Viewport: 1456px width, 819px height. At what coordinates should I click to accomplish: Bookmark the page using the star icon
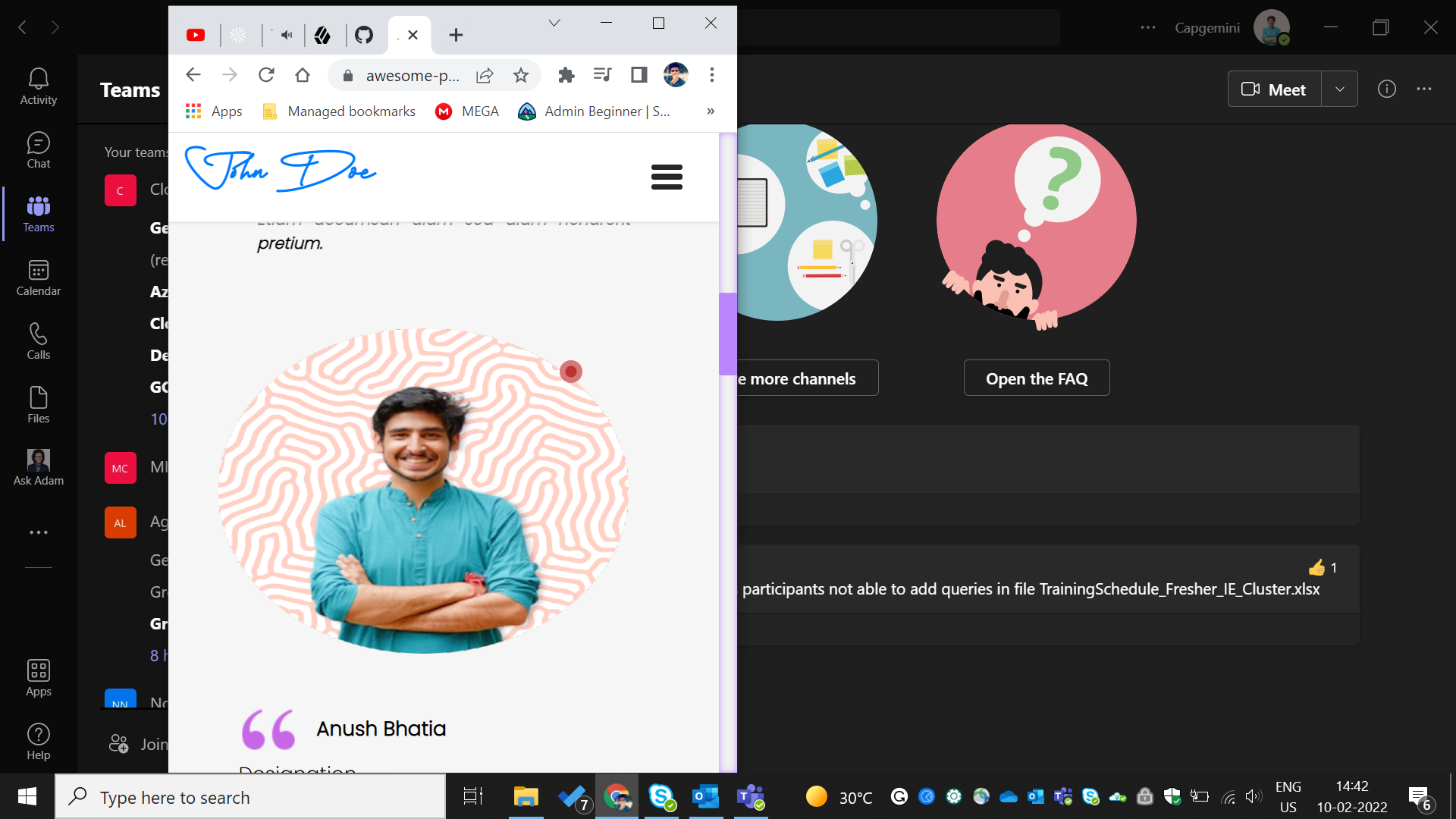pyautogui.click(x=520, y=75)
